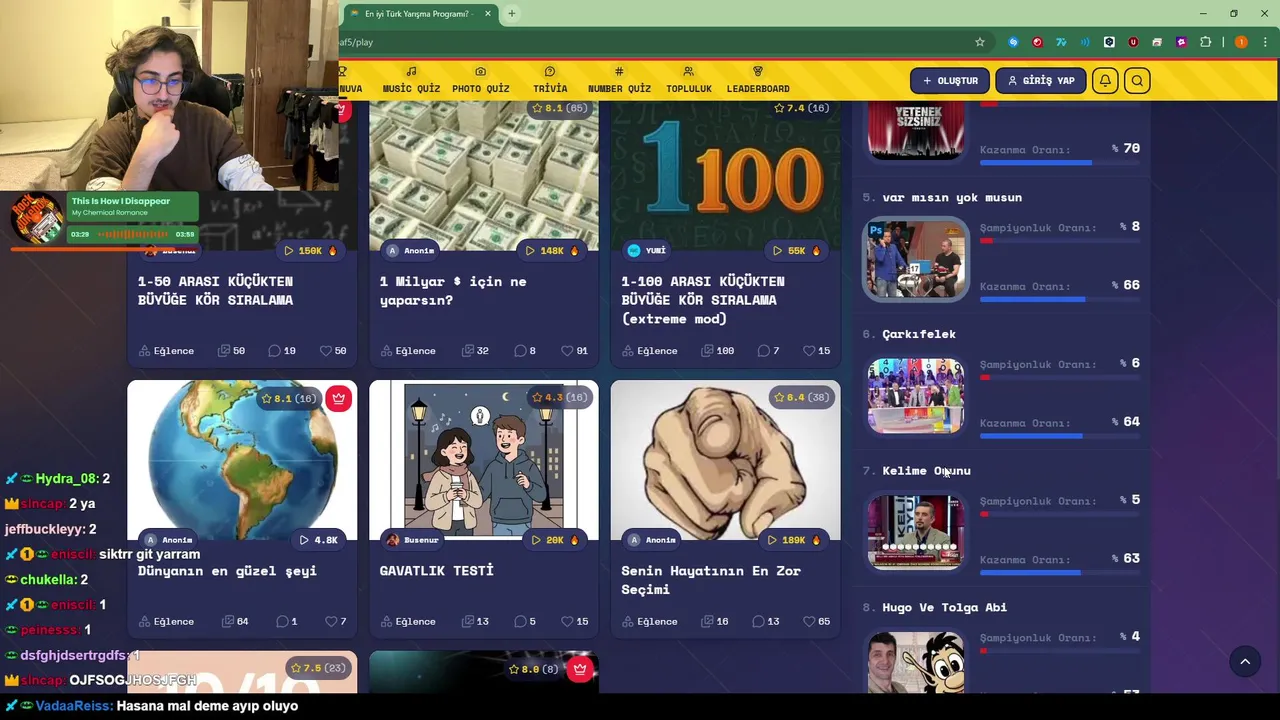Open comments on 'GAVATLIK TESTİ' card
The height and width of the screenshot is (720, 1280).
(520, 622)
